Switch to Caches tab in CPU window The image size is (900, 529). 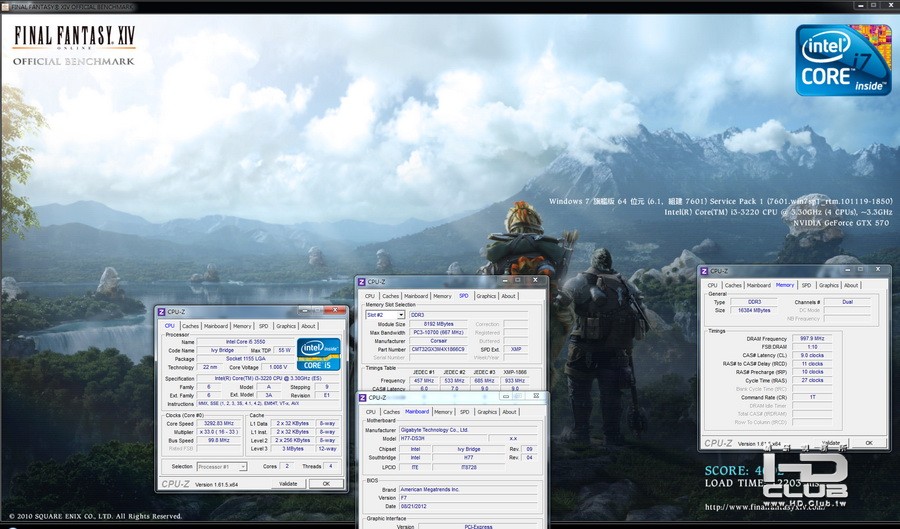(x=190, y=326)
